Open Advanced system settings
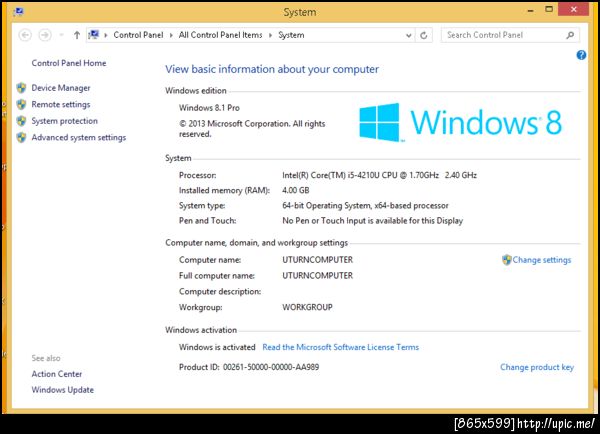600x434 pixels. [79, 137]
